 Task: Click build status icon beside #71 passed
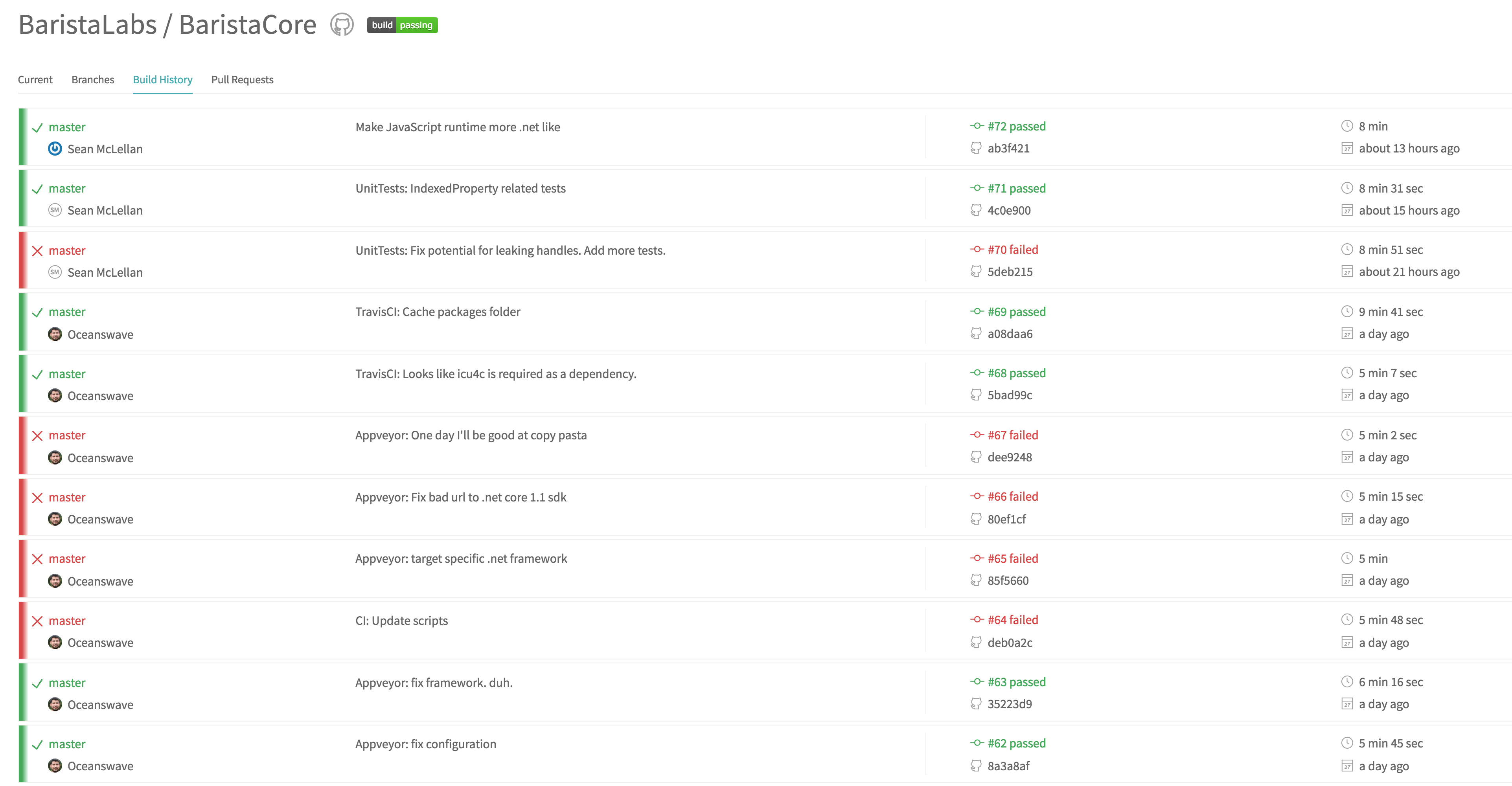(x=977, y=188)
